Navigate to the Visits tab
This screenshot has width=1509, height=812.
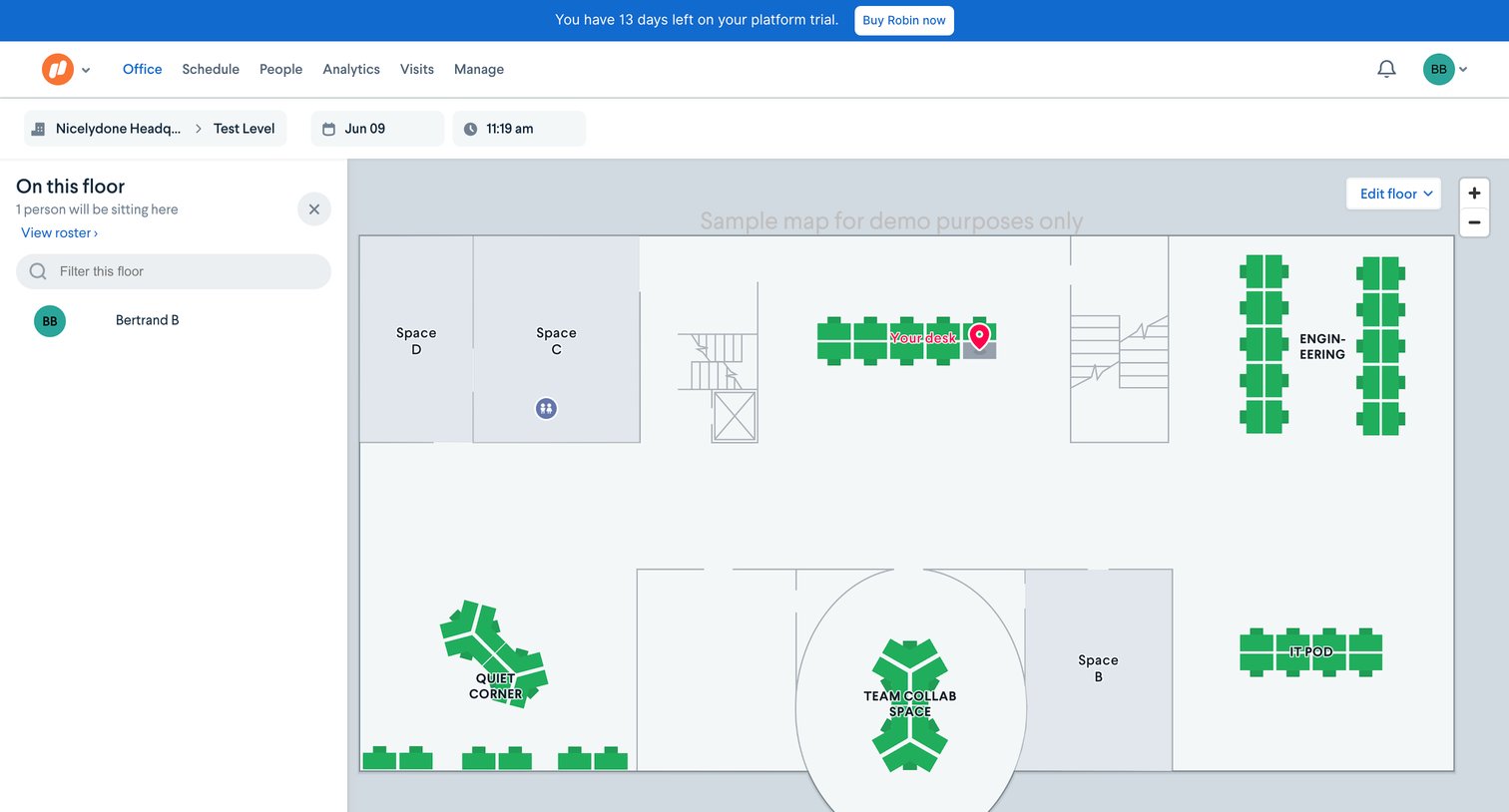tap(417, 69)
